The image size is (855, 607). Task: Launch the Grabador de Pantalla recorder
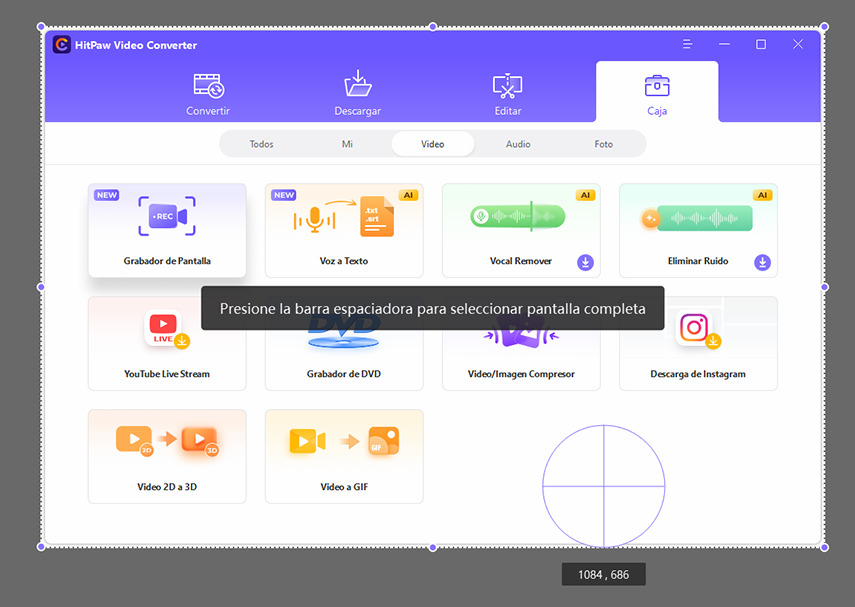(167, 230)
